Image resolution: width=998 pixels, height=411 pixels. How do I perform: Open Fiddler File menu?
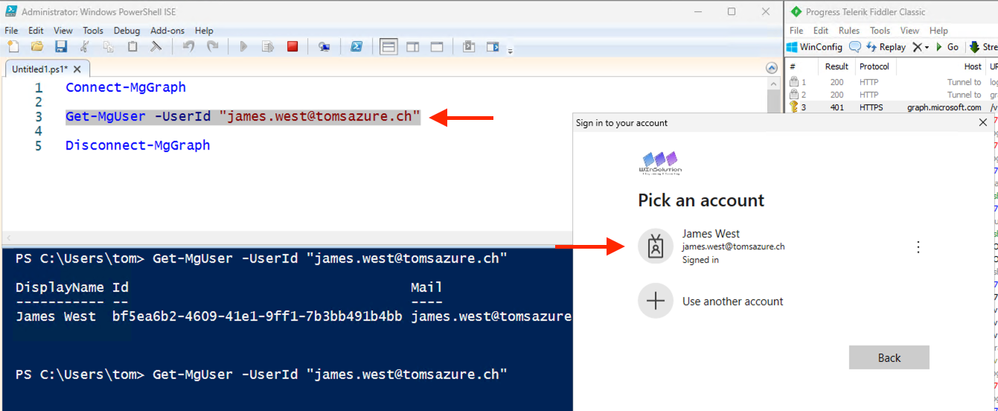(797, 31)
